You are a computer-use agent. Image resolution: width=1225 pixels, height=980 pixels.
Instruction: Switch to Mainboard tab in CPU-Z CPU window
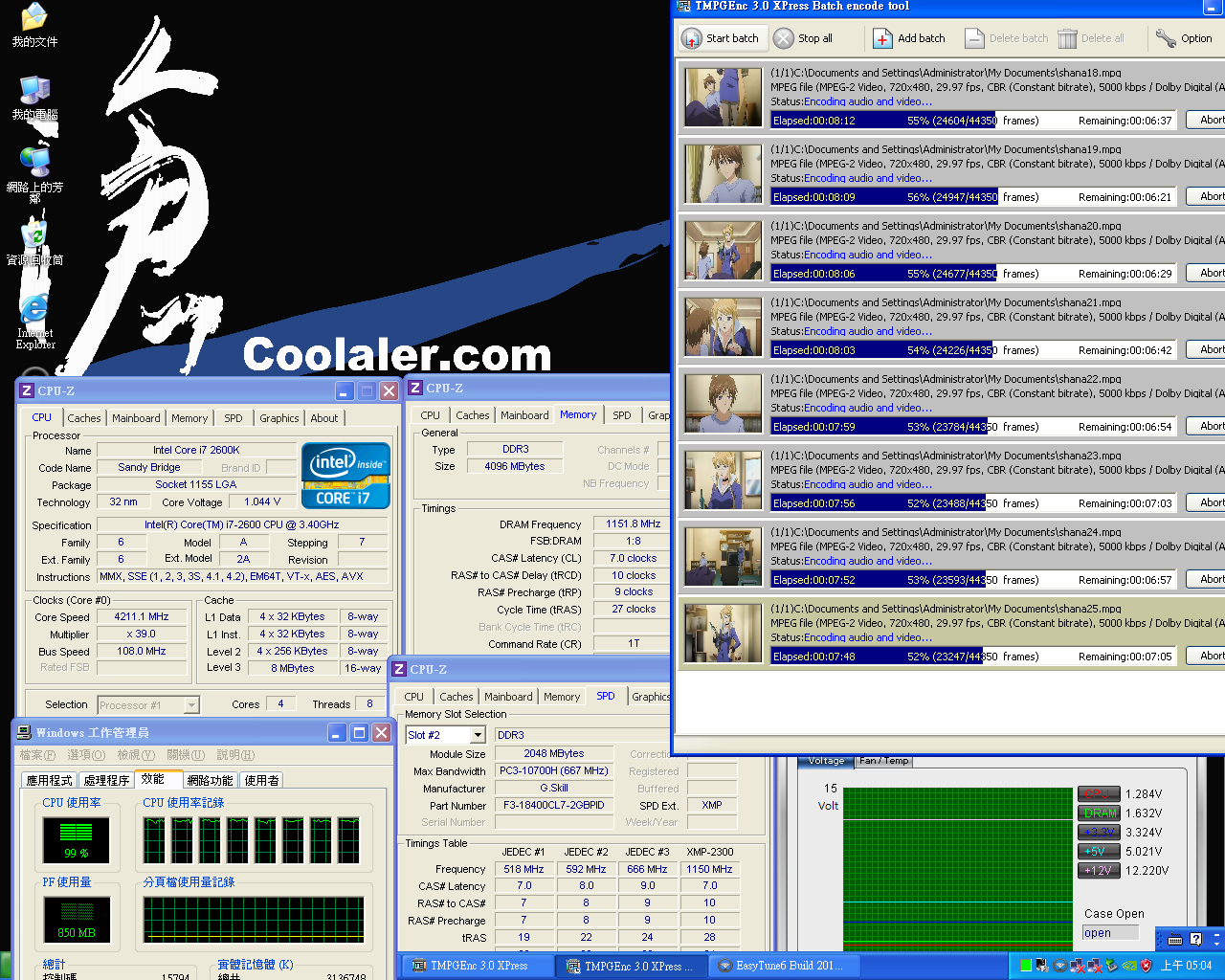pyautogui.click(x=136, y=418)
